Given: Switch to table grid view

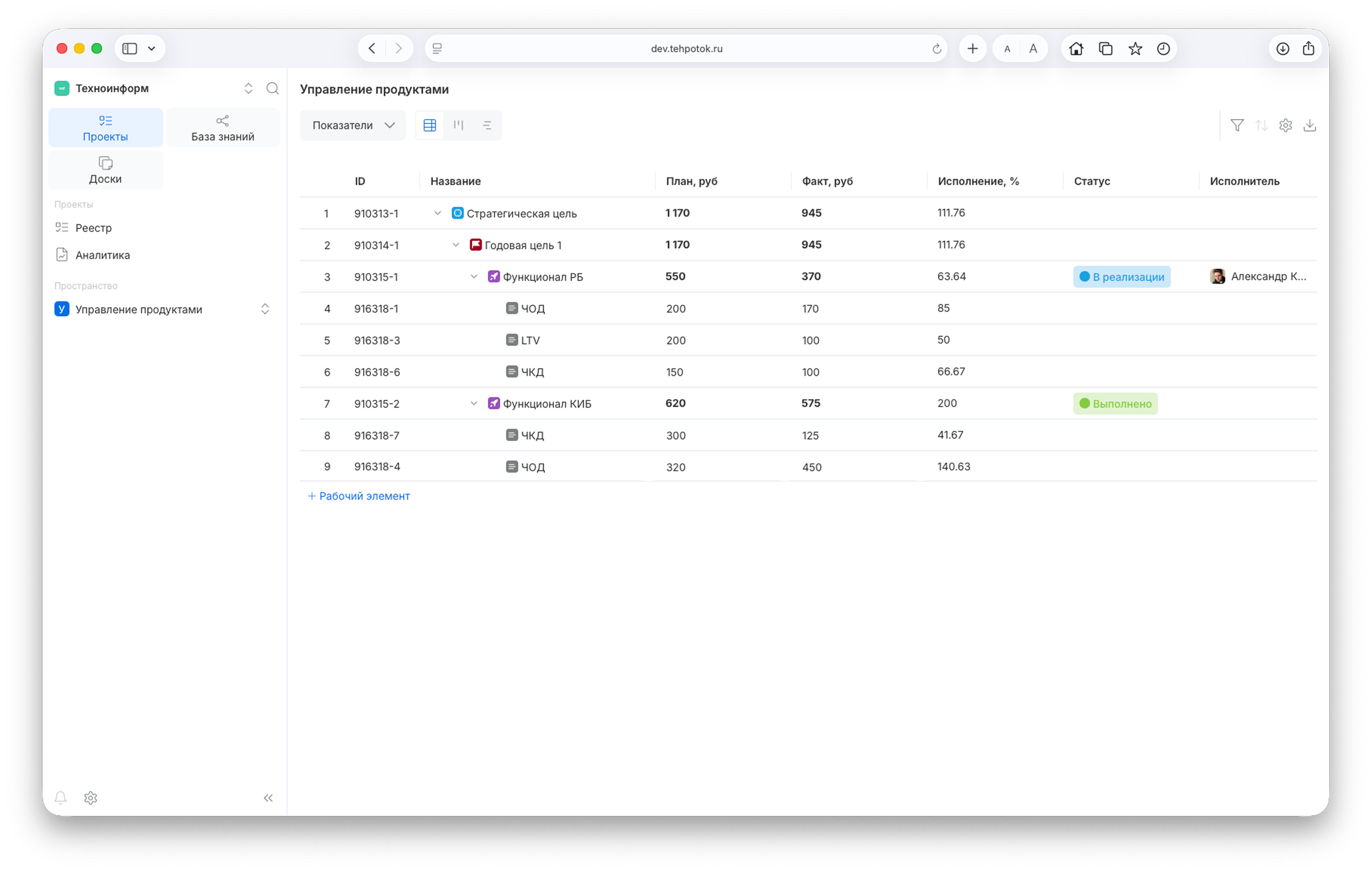Looking at the screenshot, I should pyautogui.click(x=430, y=125).
